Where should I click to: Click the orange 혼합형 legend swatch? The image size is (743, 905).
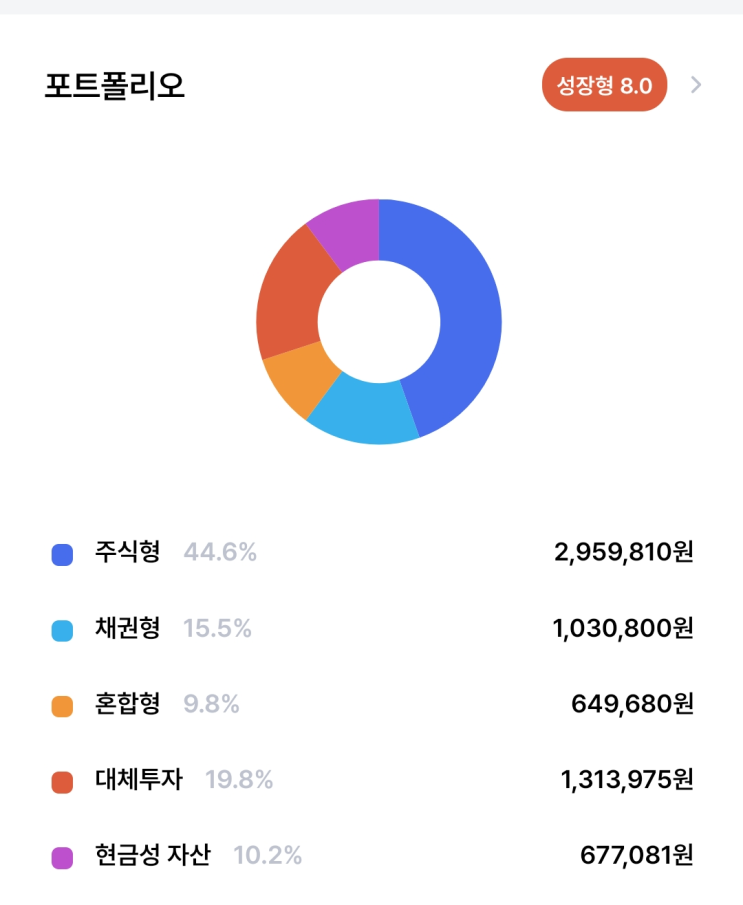click(62, 706)
